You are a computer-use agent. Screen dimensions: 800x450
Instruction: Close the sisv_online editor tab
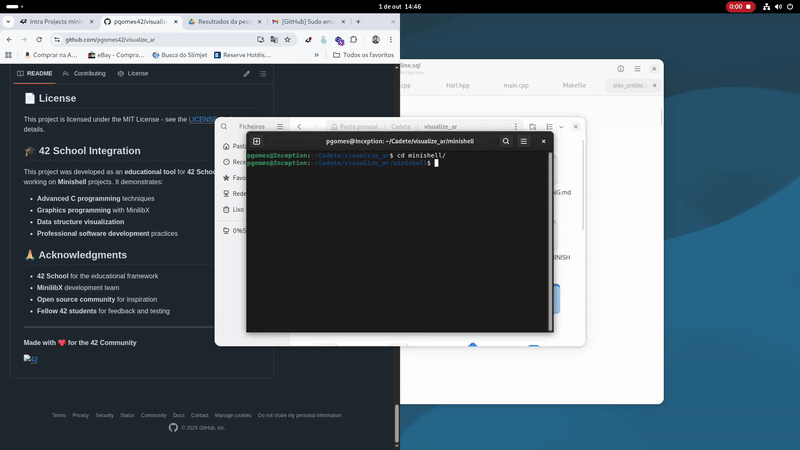pyautogui.click(x=654, y=85)
